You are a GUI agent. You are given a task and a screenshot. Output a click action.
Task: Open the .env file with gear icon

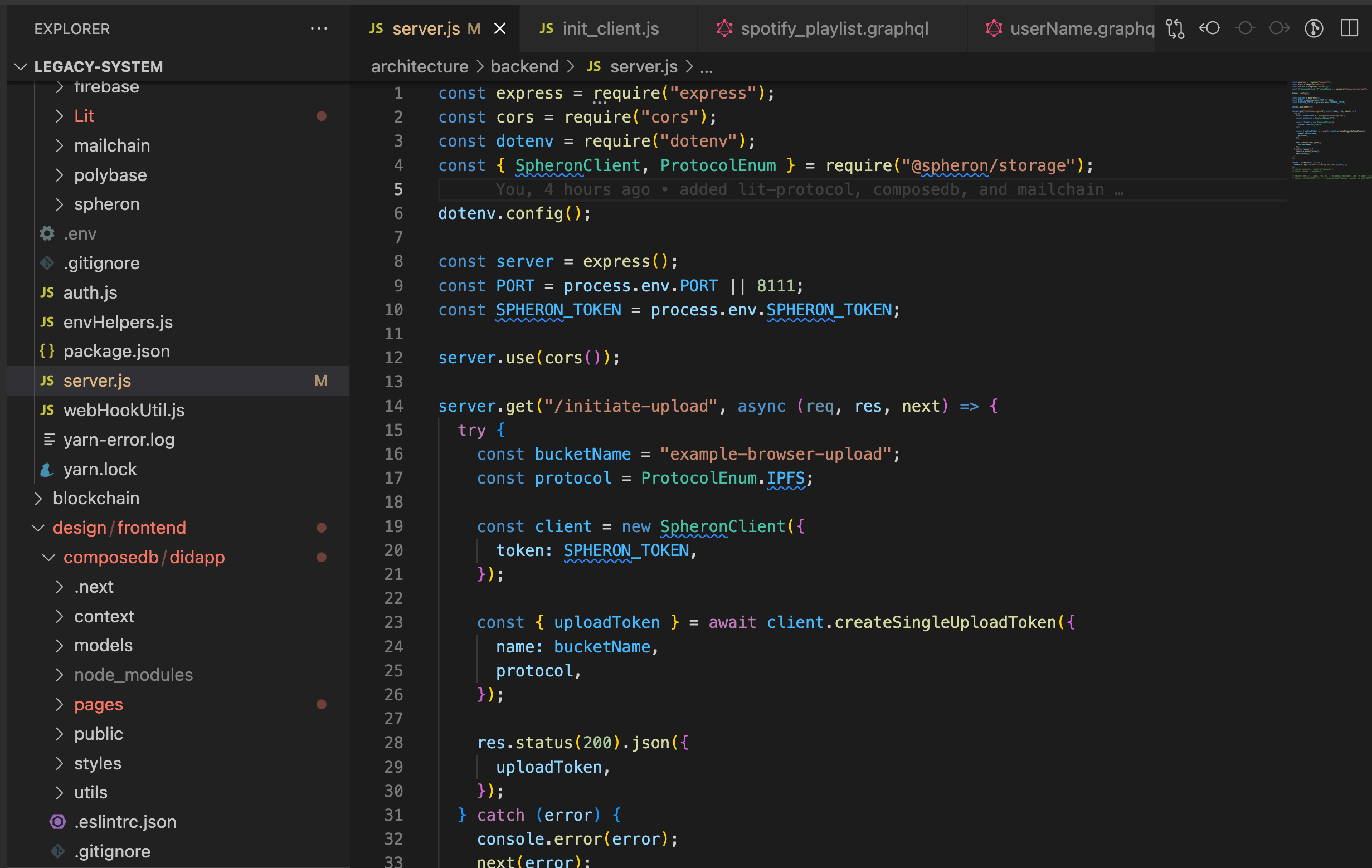coord(80,233)
